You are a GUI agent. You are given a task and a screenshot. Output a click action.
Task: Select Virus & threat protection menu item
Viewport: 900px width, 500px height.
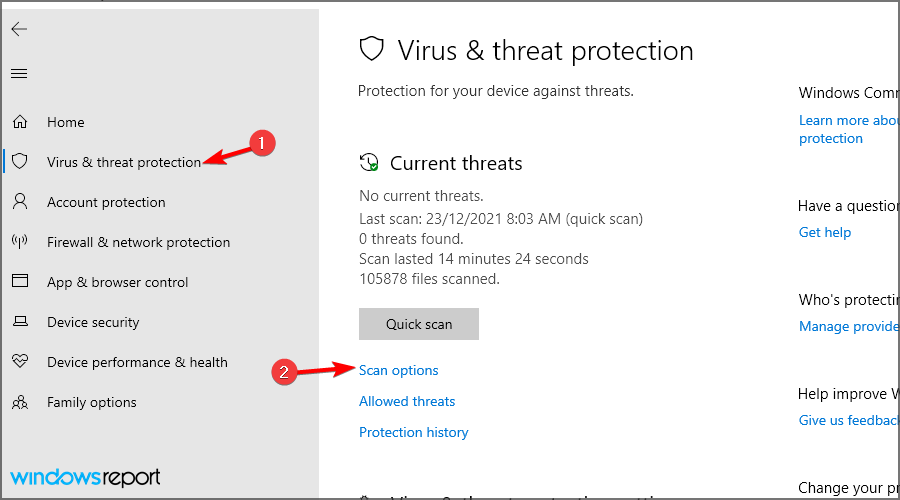pyautogui.click(x=124, y=162)
